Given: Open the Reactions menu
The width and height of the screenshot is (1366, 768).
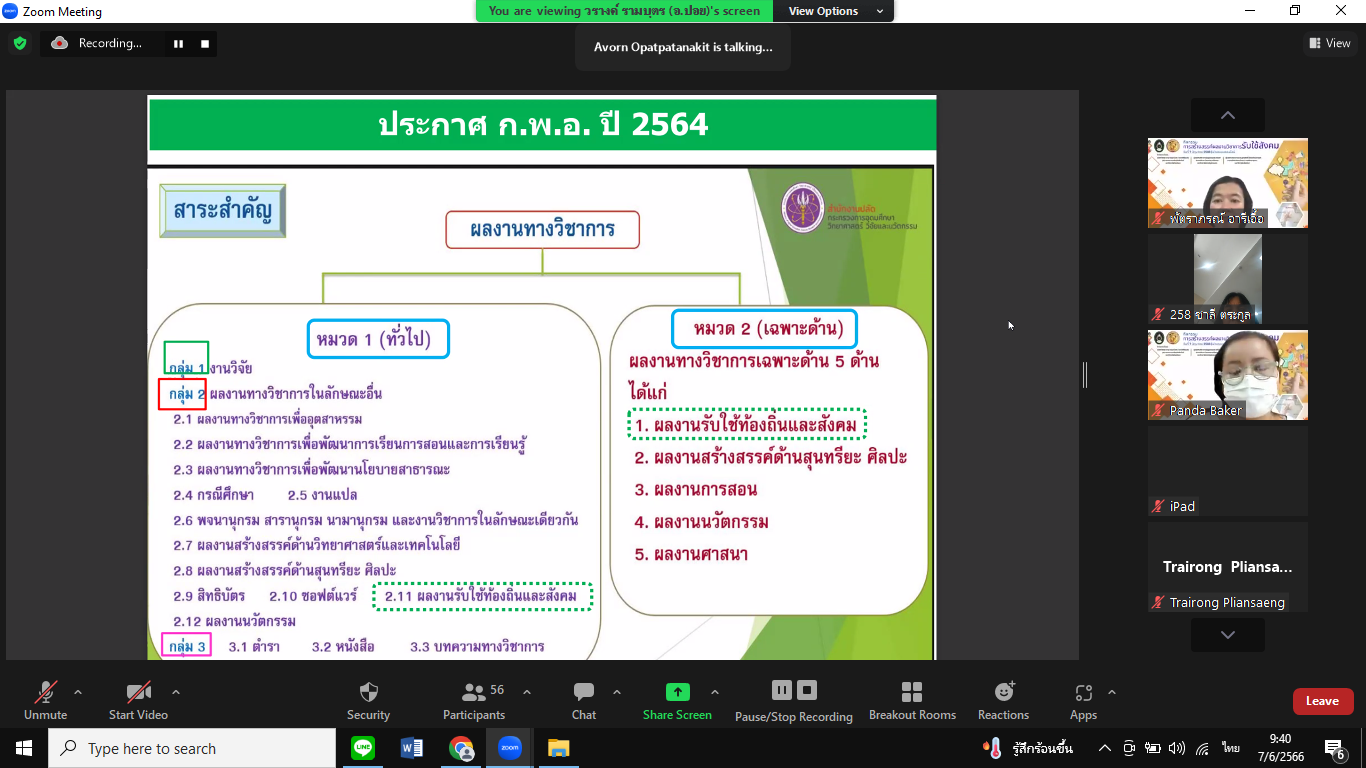Looking at the screenshot, I should tap(1003, 693).
